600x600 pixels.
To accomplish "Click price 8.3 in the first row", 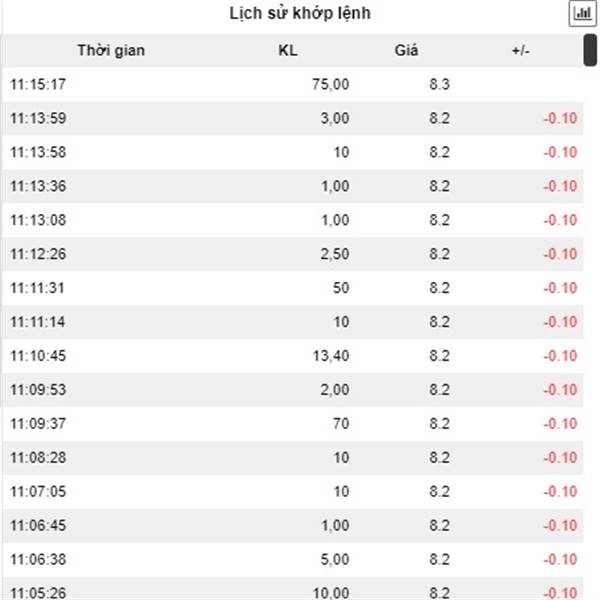I will 439,84.
